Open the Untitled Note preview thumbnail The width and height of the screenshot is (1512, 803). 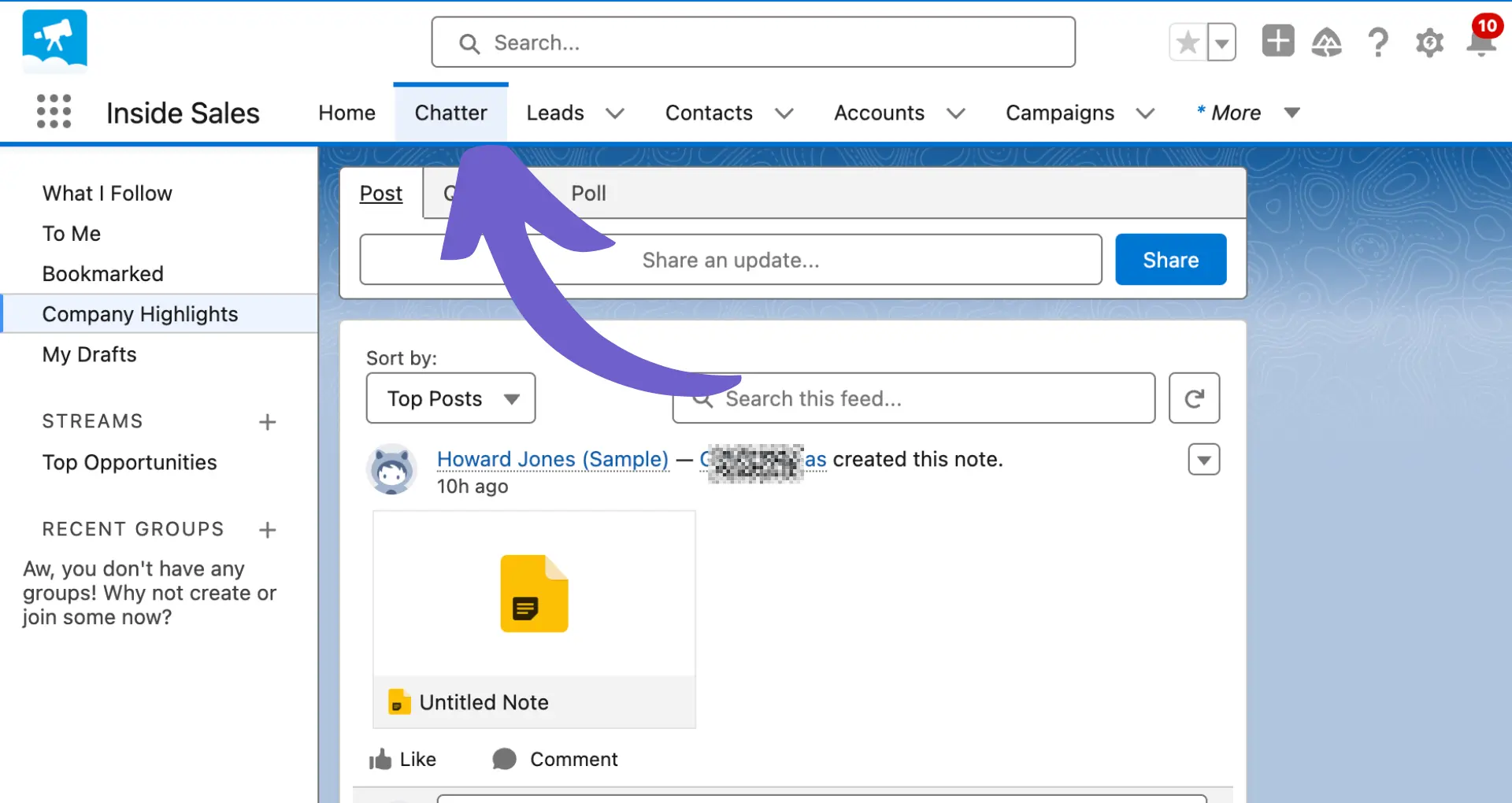(534, 594)
